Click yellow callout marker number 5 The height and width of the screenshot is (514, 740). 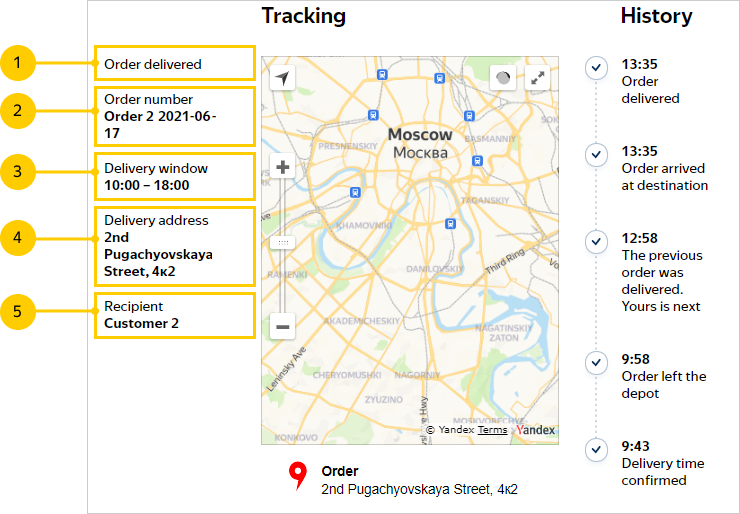pos(18,312)
